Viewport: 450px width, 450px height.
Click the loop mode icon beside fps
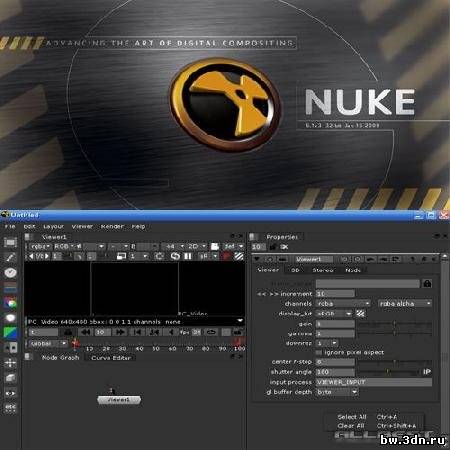pyautogui.click(x=211, y=332)
